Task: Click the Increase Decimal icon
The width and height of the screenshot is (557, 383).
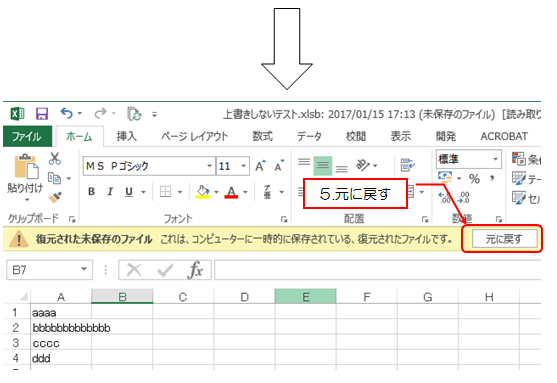Action: point(445,197)
